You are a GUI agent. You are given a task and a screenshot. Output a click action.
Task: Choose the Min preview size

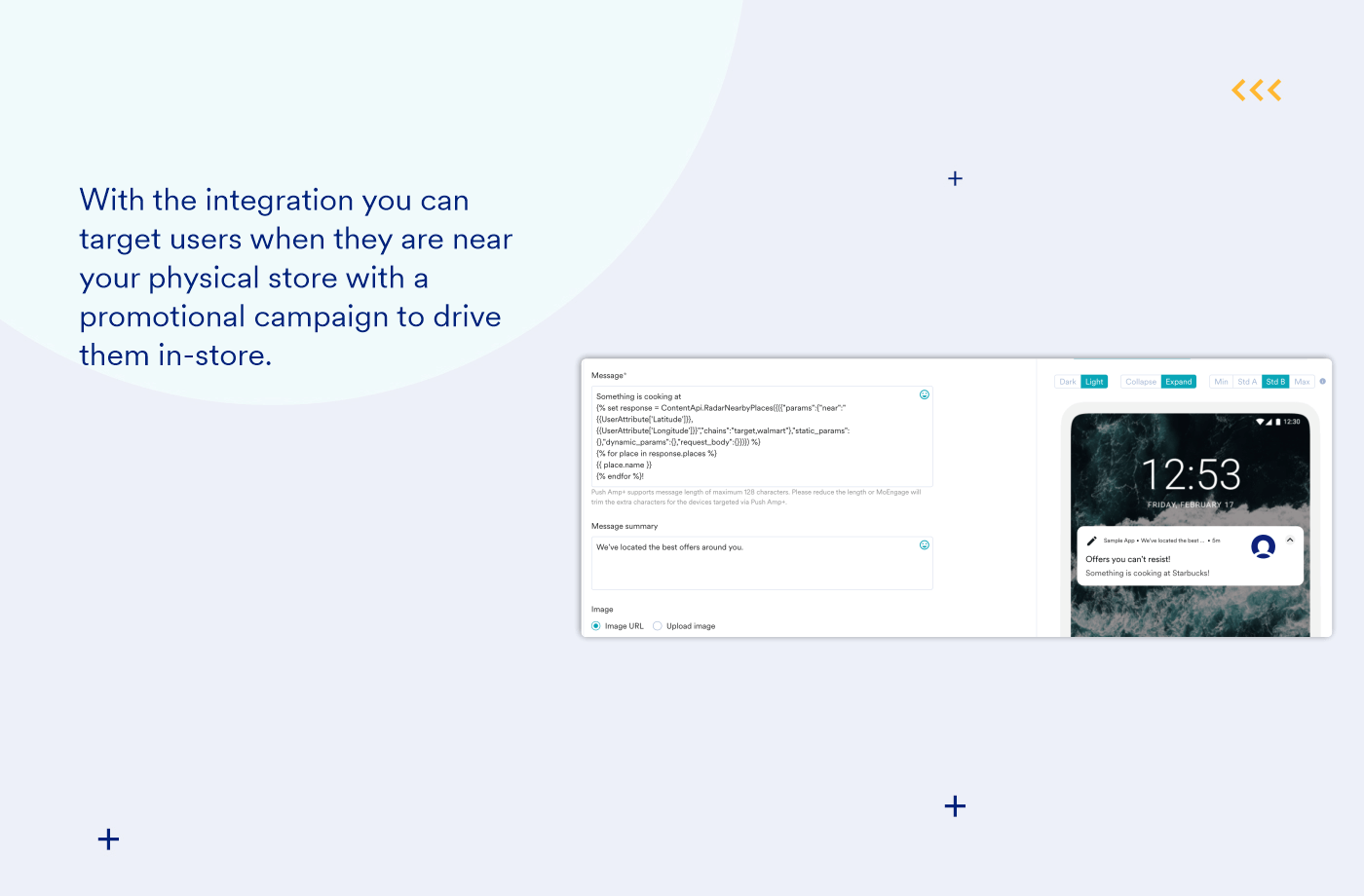click(x=1221, y=382)
